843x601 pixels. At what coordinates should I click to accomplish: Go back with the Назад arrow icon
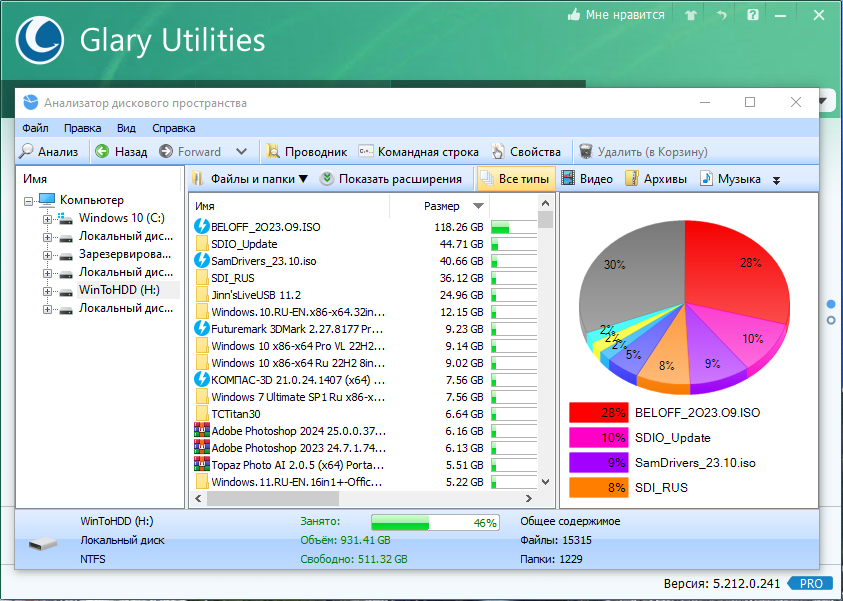(x=102, y=152)
